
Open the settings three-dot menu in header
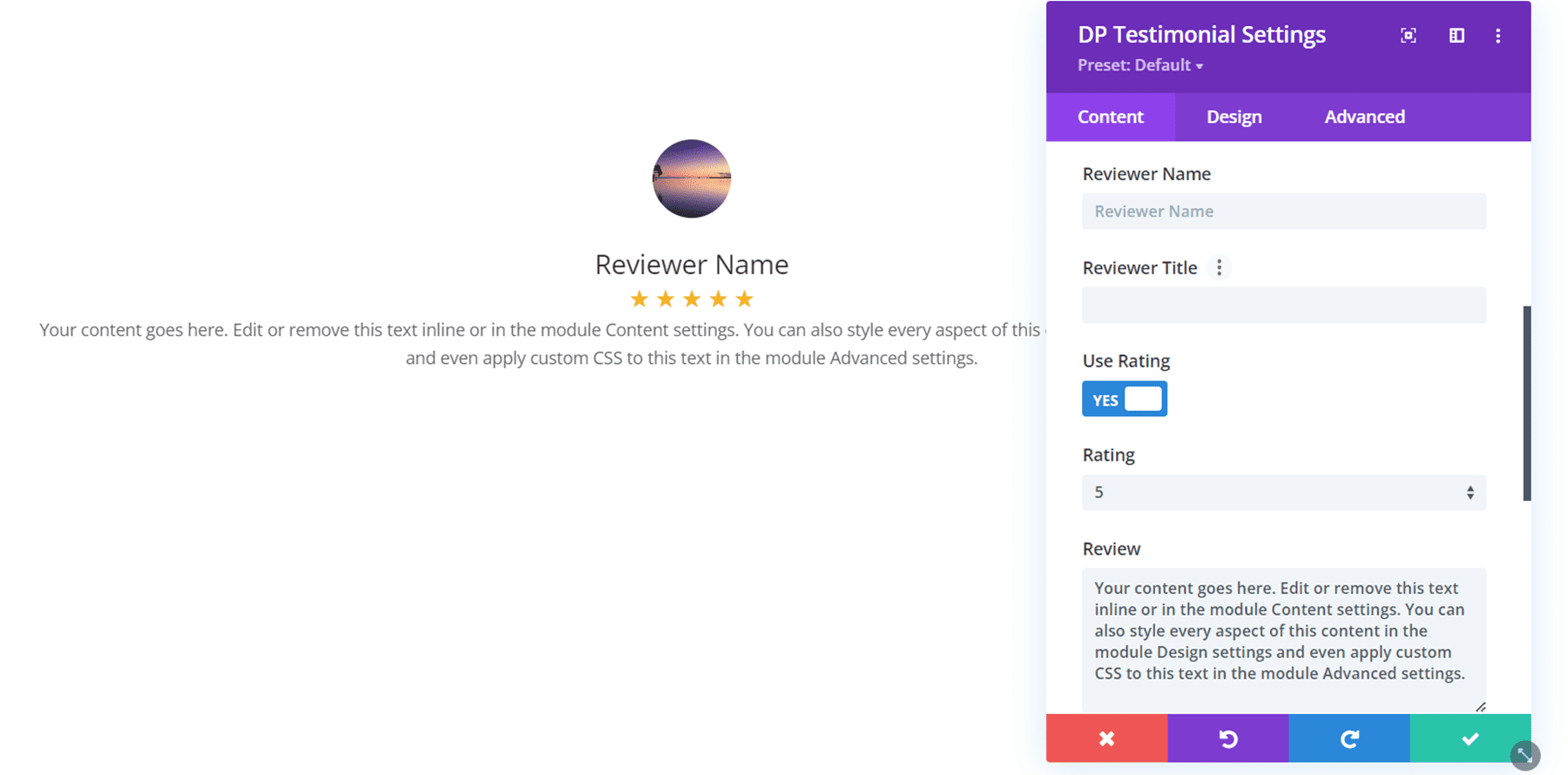coord(1498,36)
